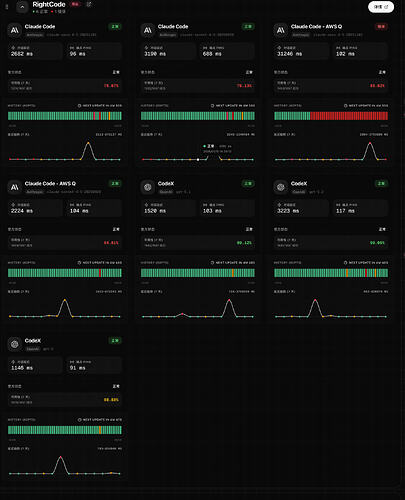Image resolution: width=405 pixels, height=500 pixels.
Task: Click the 688 ms ping value
Action: [x=212, y=54]
